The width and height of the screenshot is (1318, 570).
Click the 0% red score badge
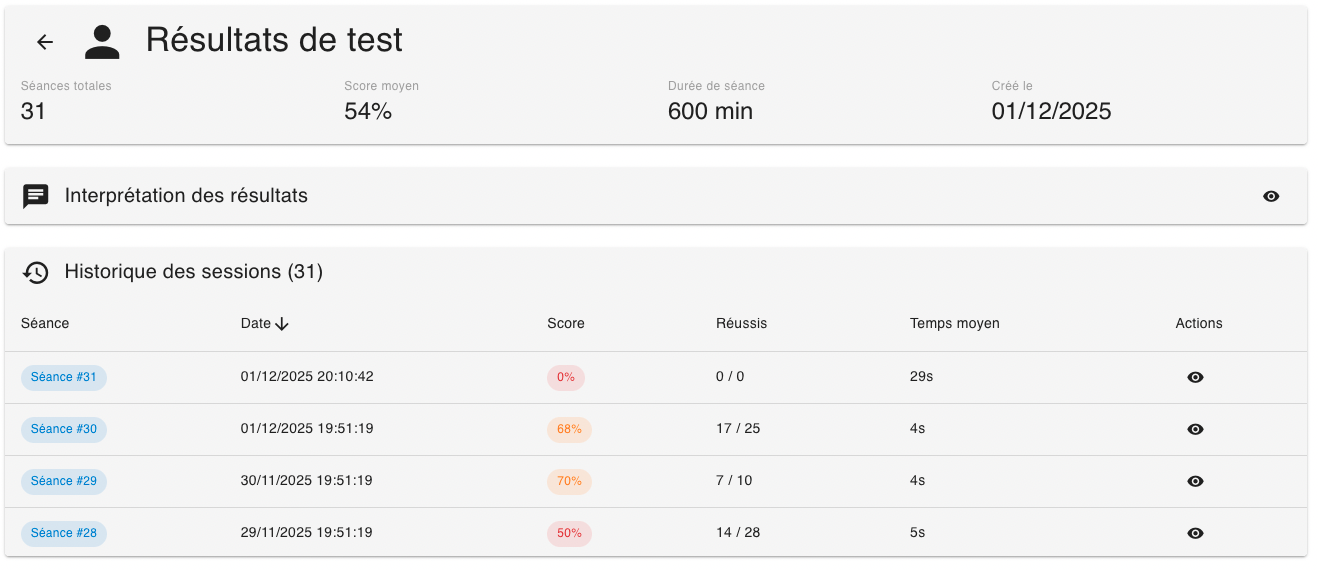click(566, 377)
